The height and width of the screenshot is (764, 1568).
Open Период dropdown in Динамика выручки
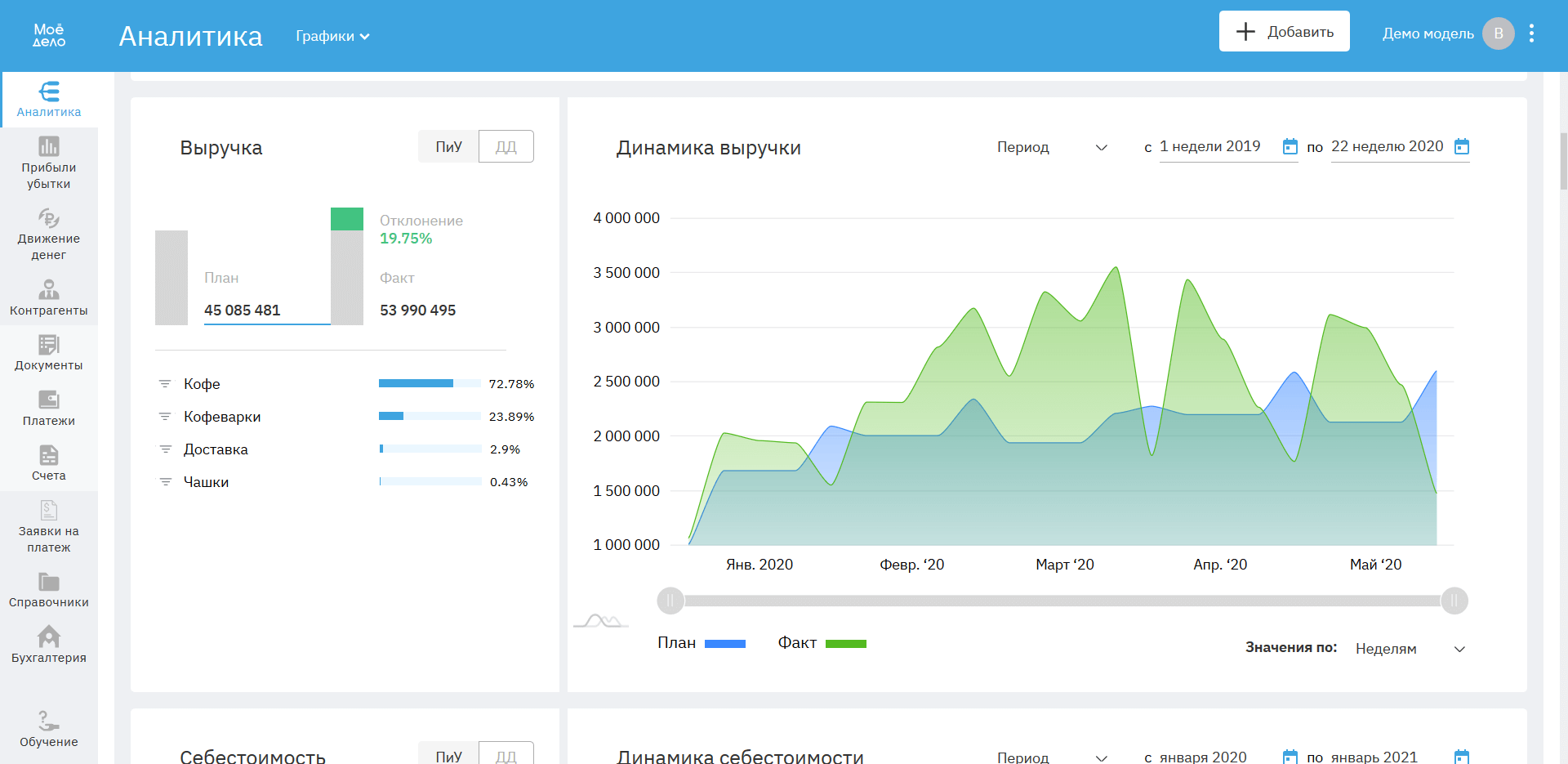point(1053,147)
